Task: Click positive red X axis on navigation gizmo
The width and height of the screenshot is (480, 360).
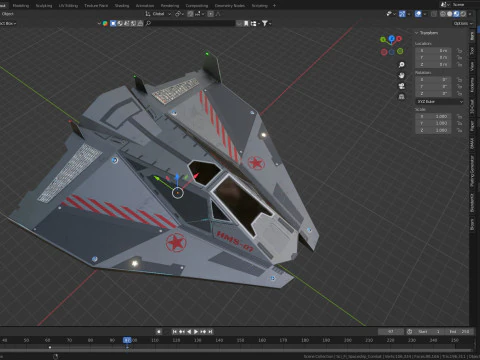Action: click(x=399, y=39)
